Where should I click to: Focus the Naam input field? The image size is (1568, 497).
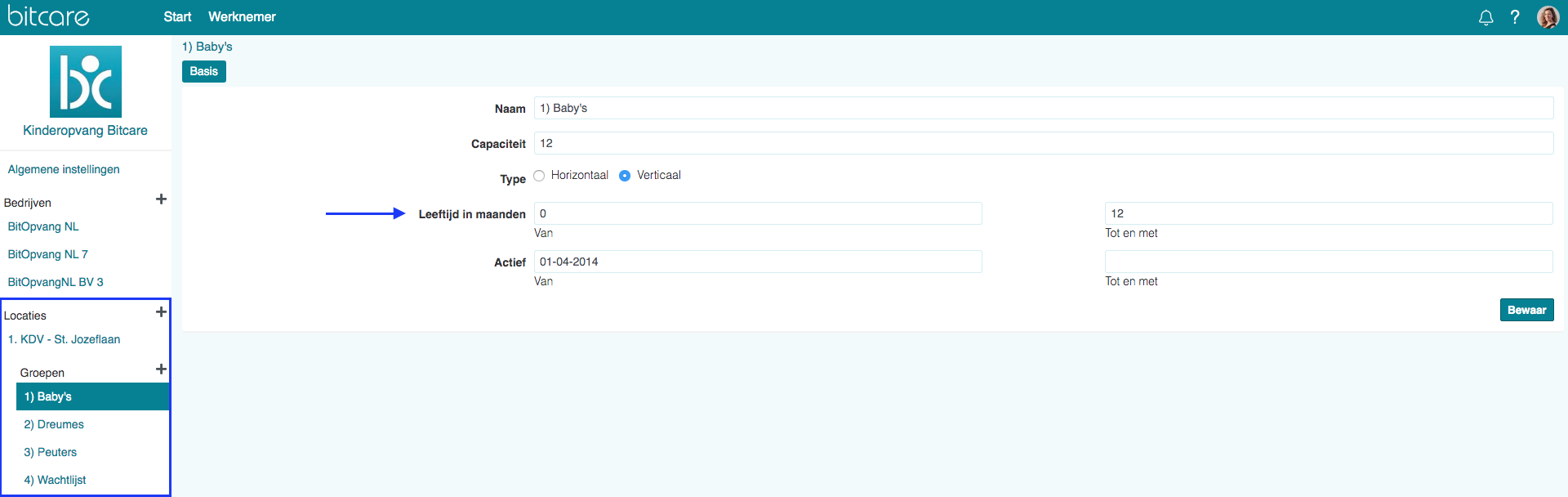1044,108
